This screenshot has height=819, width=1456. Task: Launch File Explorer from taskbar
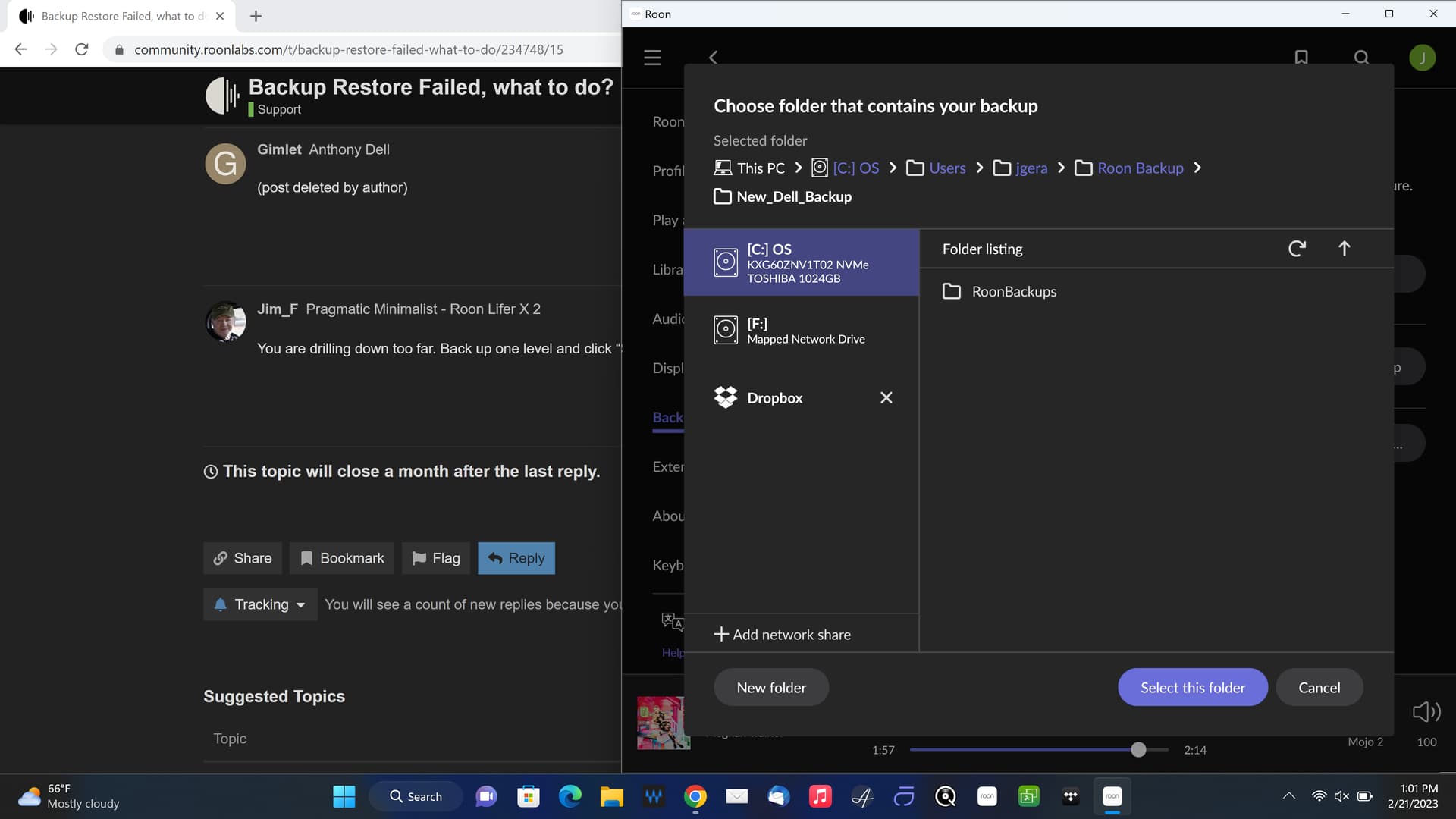click(611, 796)
